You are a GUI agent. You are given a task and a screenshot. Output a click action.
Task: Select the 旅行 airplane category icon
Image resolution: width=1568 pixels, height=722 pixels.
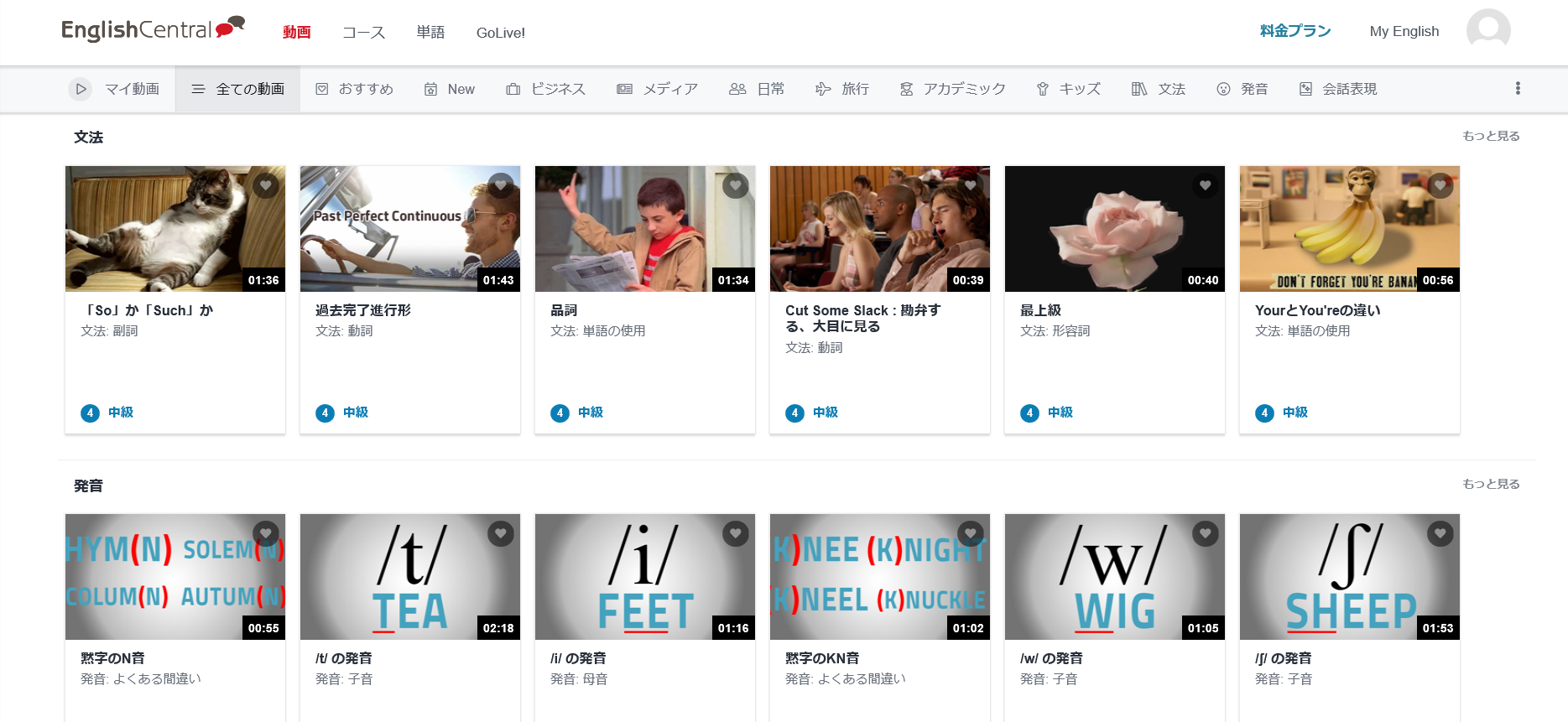(x=823, y=89)
